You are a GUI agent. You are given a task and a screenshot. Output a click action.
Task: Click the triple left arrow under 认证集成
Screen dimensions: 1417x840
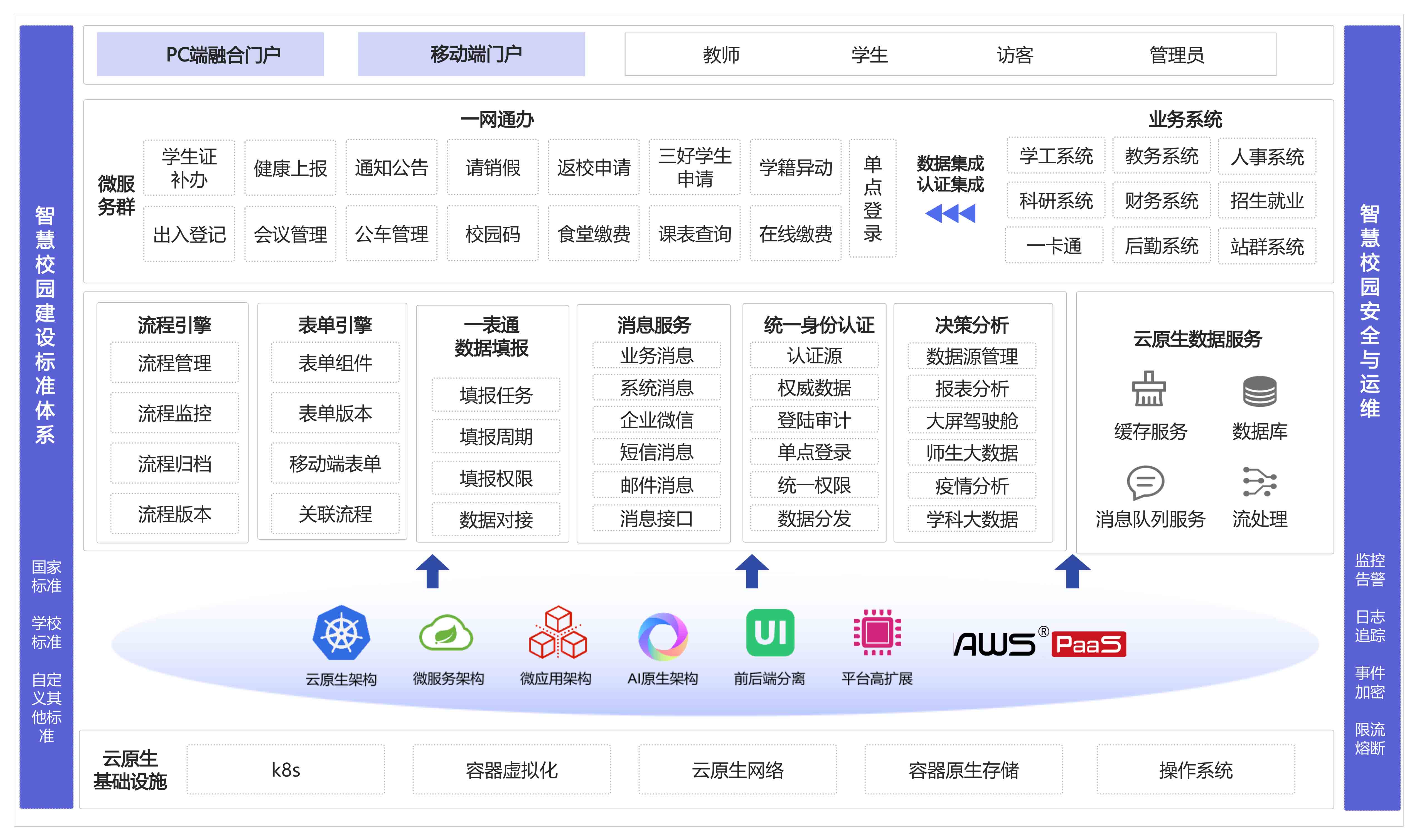pyautogui.click(x=950, y=213)
